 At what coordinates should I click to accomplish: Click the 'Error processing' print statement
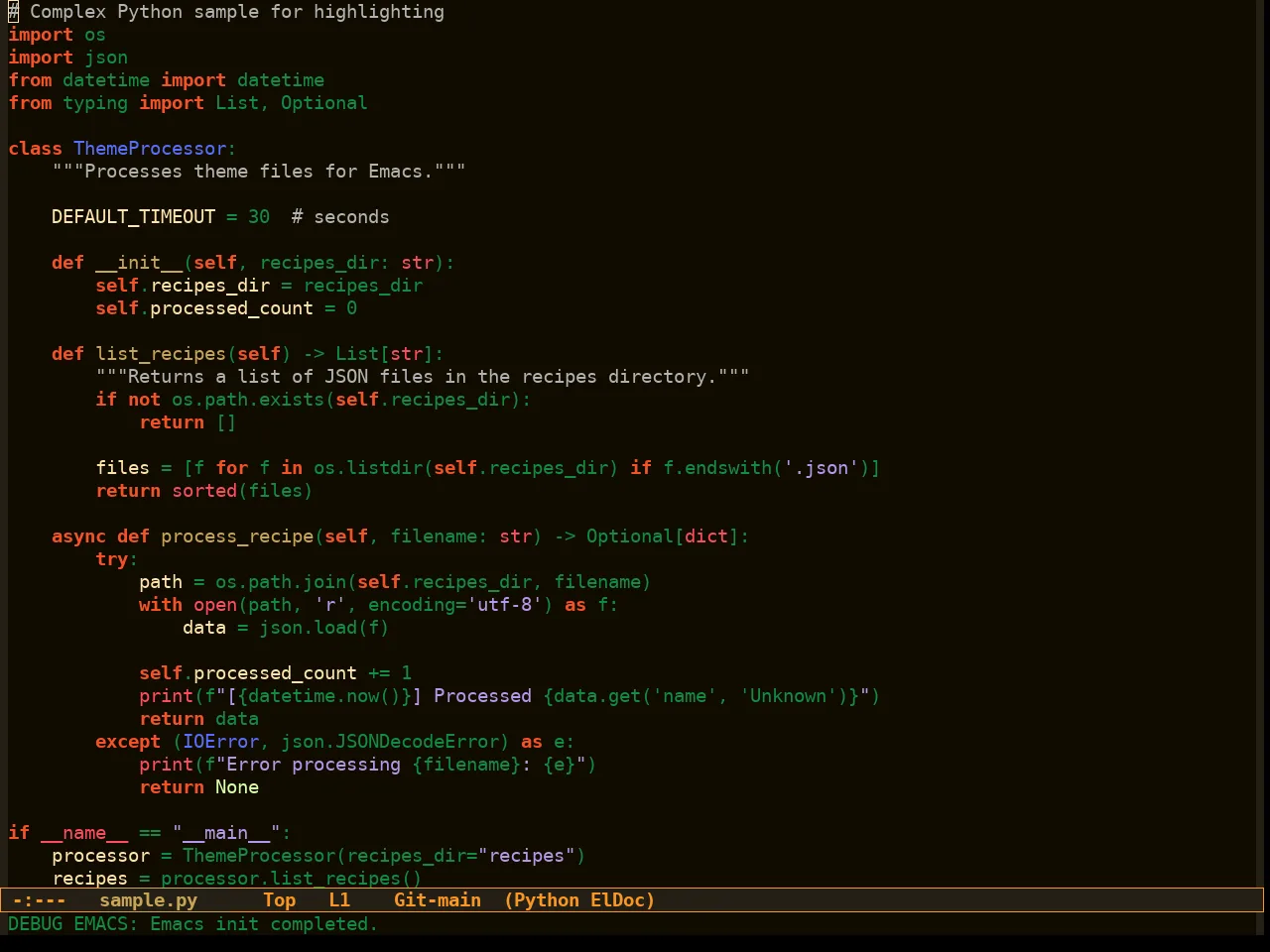pos(367,765)
